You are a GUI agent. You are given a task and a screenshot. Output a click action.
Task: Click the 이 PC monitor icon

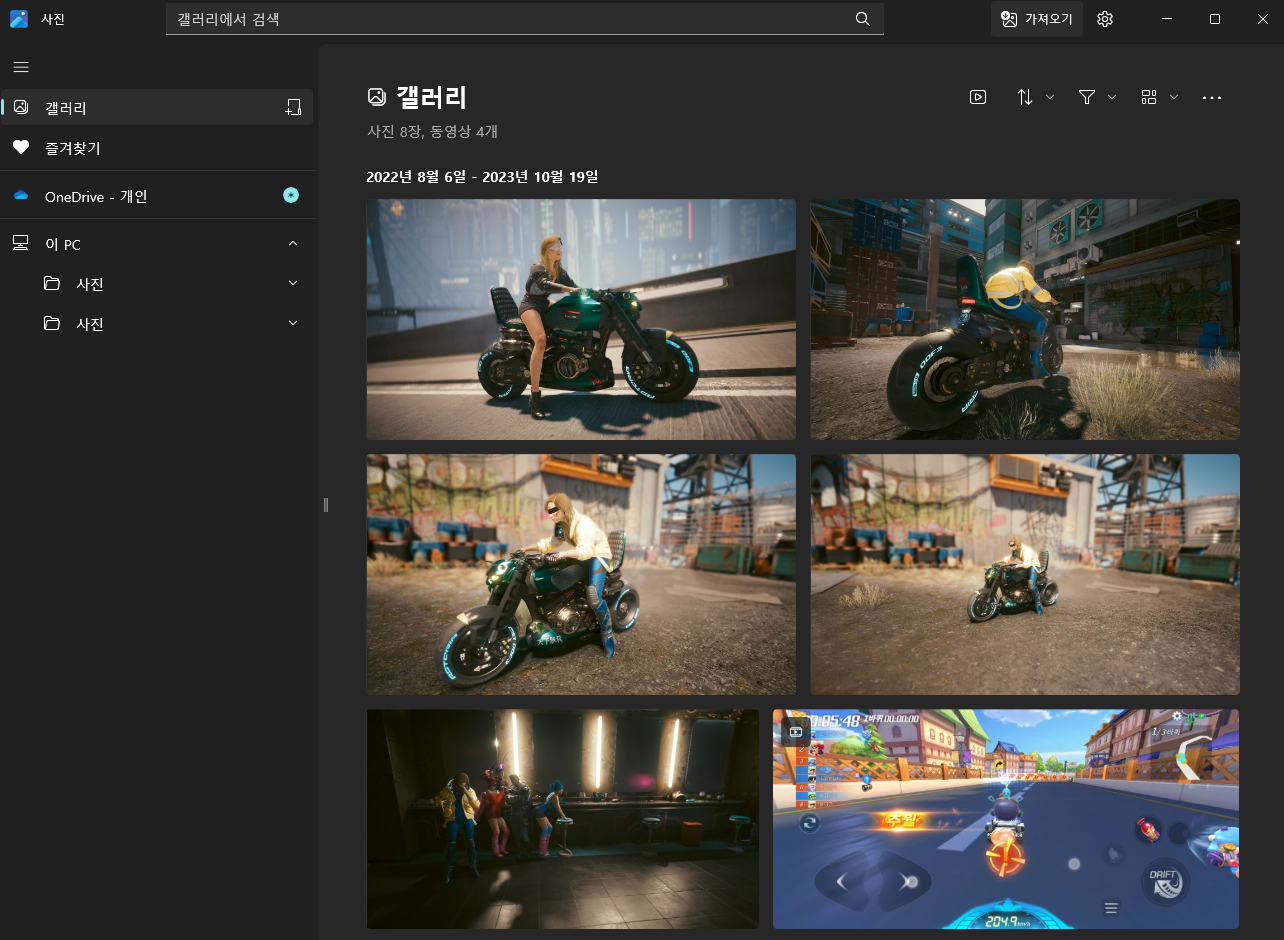point(21,244)
